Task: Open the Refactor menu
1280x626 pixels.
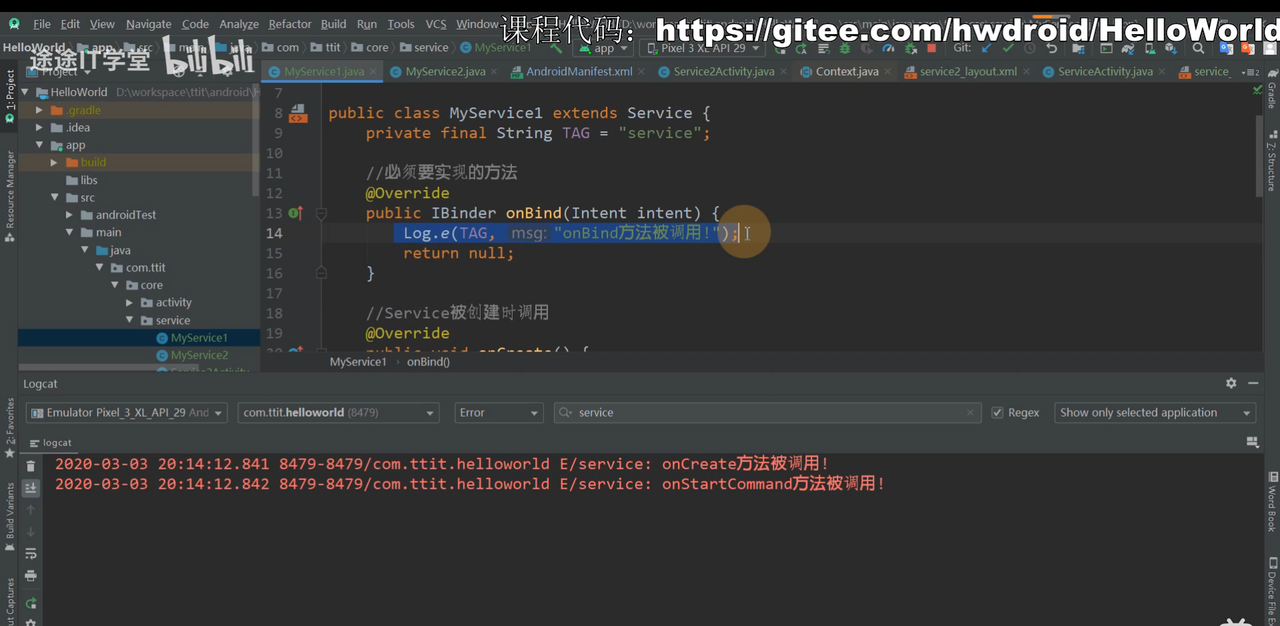Action: 290,24
